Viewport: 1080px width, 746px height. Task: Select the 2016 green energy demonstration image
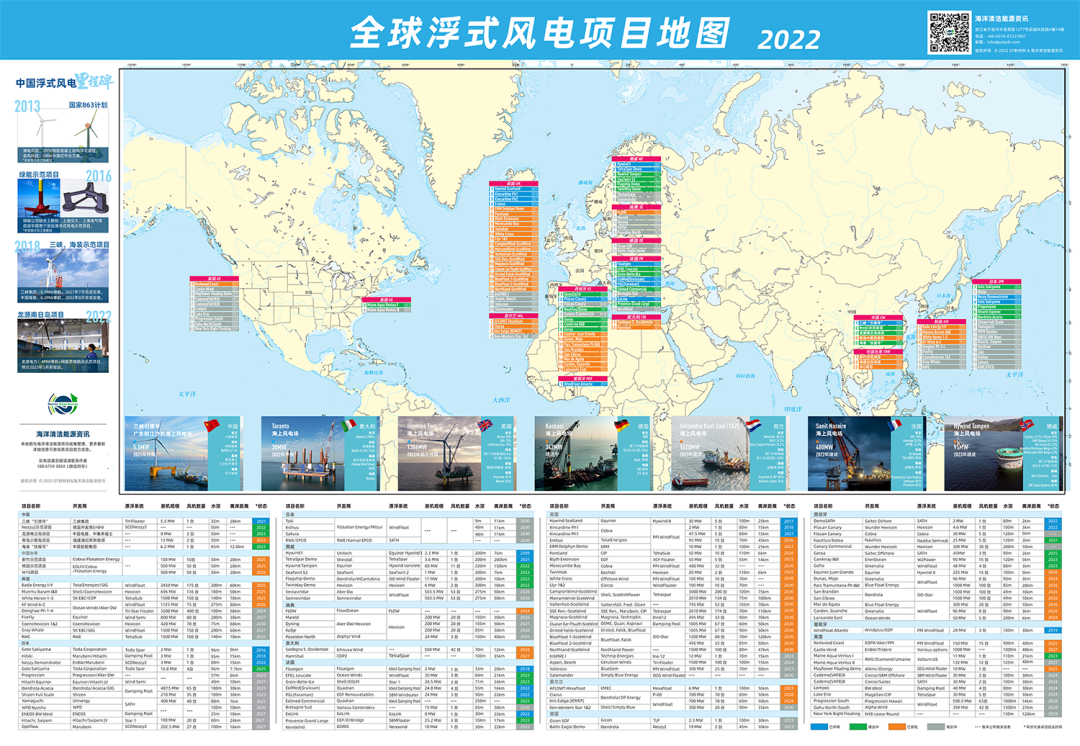click(x=59, y=198)
